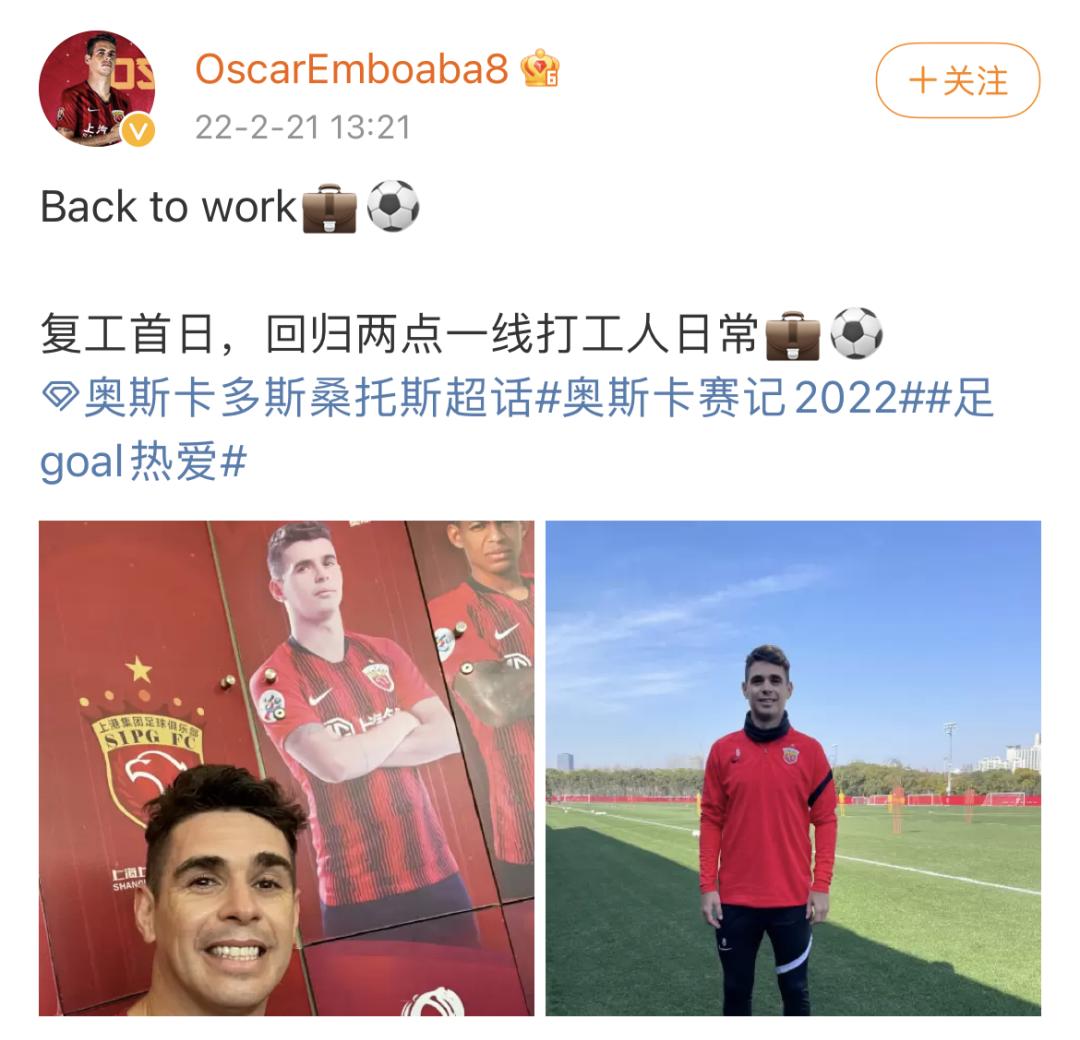Click the diamond super-topic icon

pyautogui.click(x=60, y=397)
